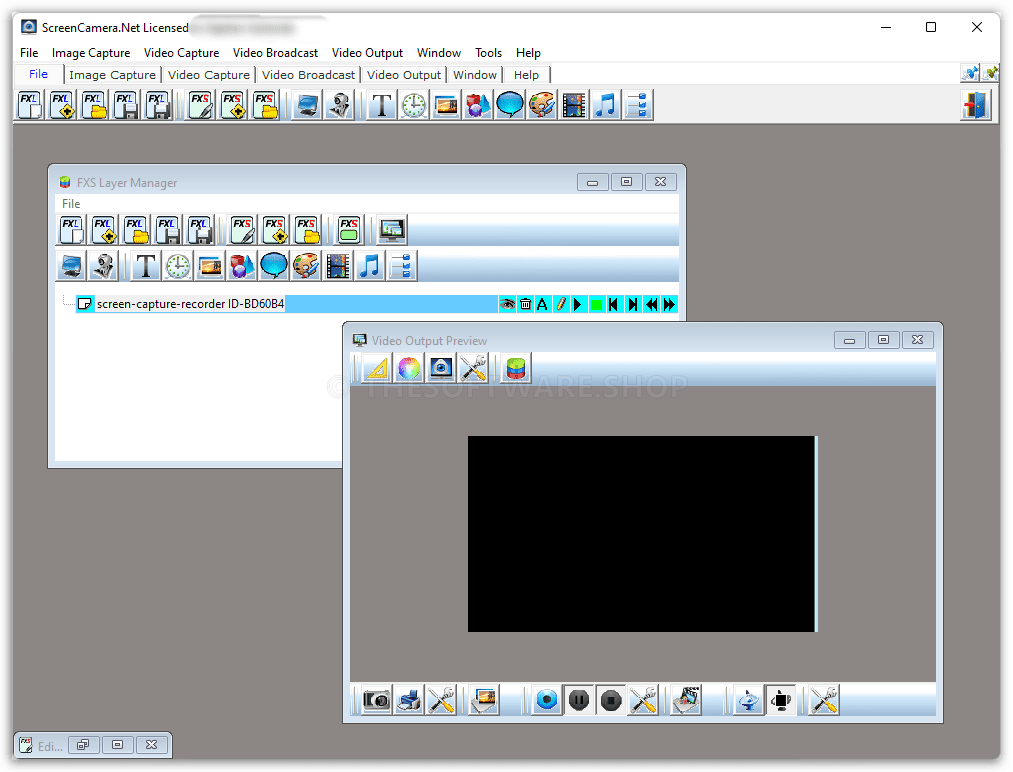Click the ruler triangle icon in Video Output Preview
This screenshot has height=772, width=1013.
pyautogui.click(x=377, y=369)
